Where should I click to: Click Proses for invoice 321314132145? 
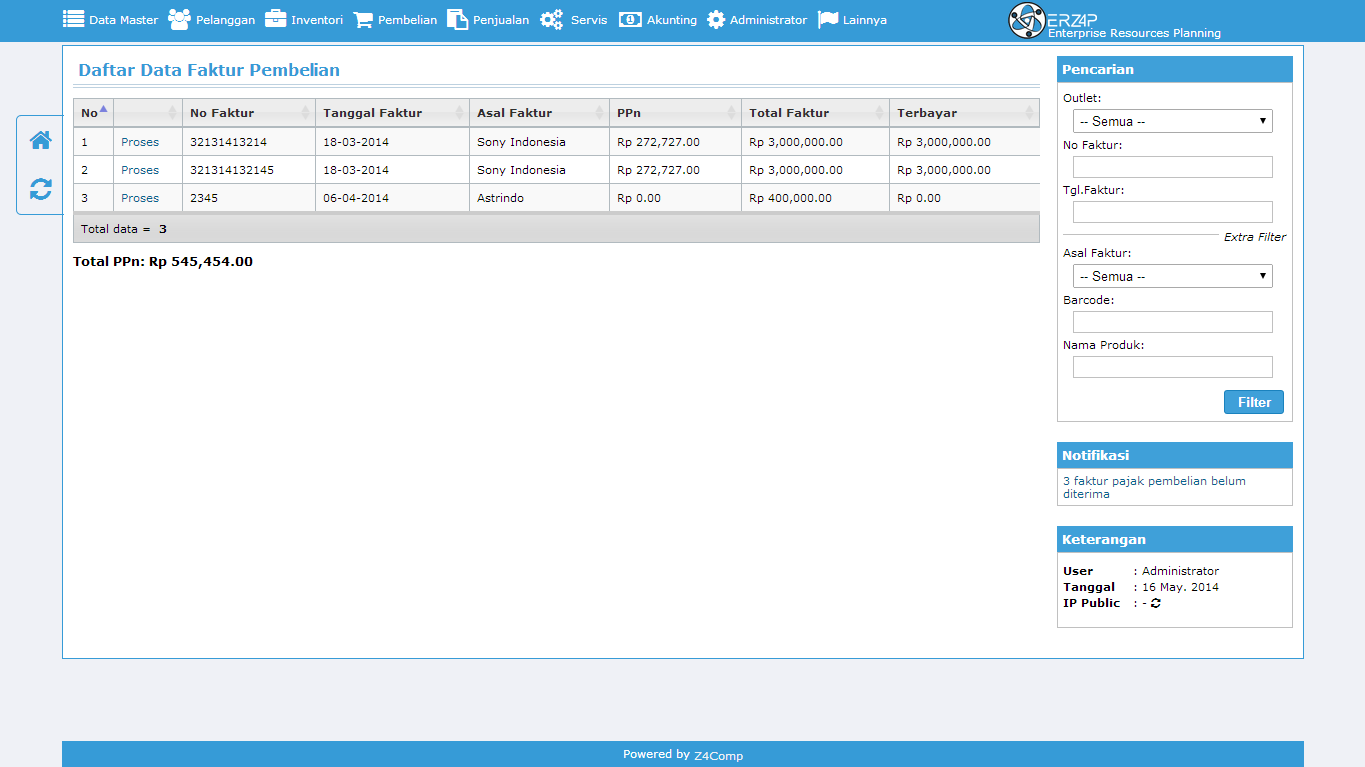tap(140, 170)
